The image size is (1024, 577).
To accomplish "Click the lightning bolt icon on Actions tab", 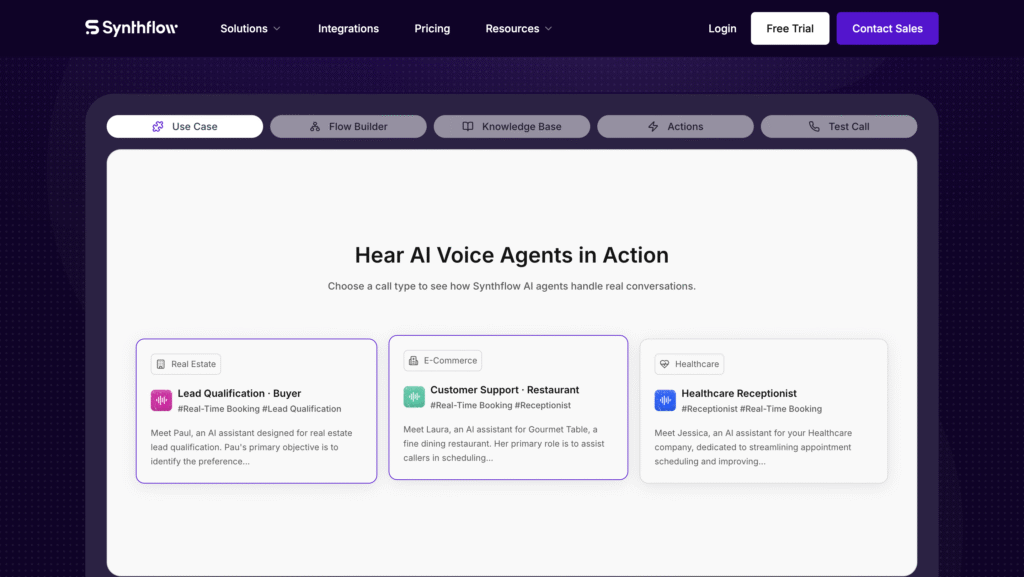I will coord(653,127).
